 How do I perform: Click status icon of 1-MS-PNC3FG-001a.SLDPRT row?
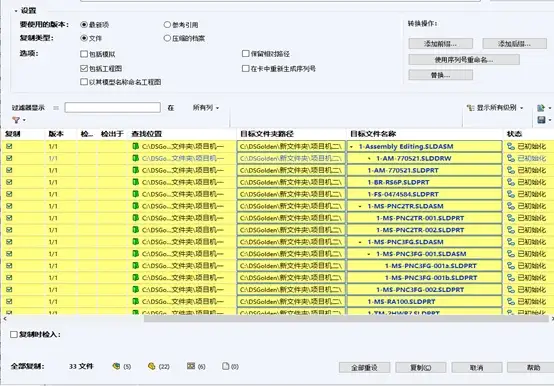pos(511,266)
